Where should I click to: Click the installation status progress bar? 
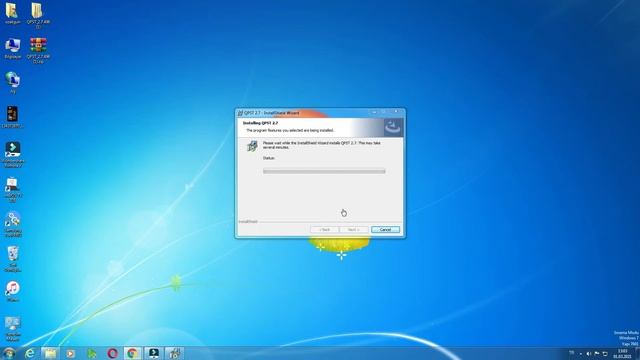coord(324,171)
